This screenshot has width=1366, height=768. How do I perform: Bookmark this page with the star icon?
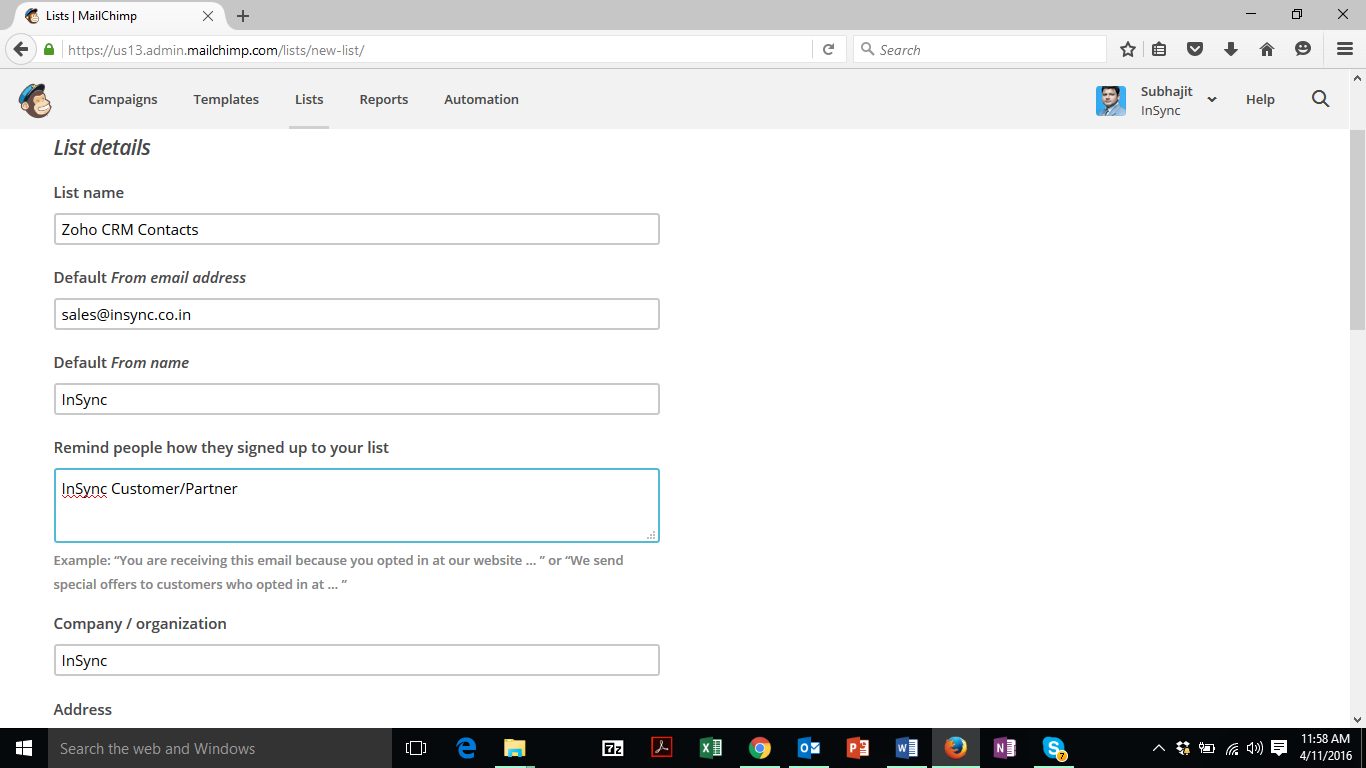click(x=1128, y=49)
